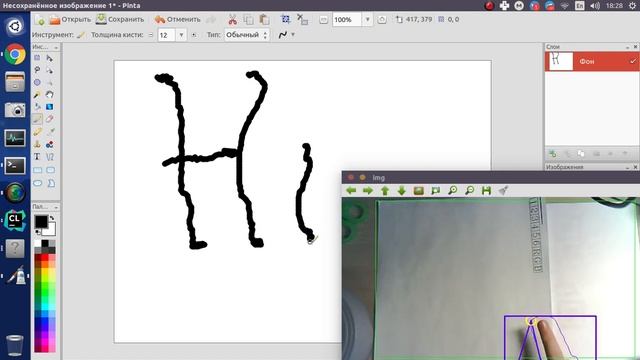Image resolution: width=640 pixels, height=360 pixels.
Task: Decrease brush width with minus button
Action: click(151, 35)
